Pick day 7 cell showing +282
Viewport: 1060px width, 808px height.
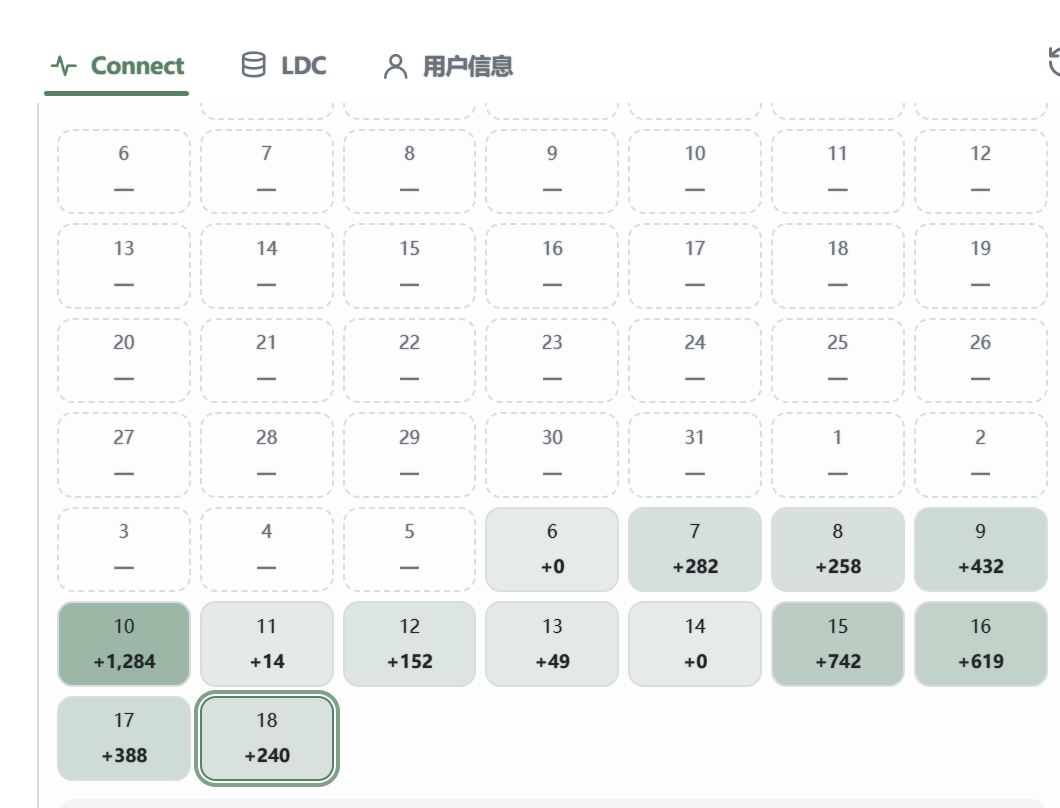coord(695,549)
